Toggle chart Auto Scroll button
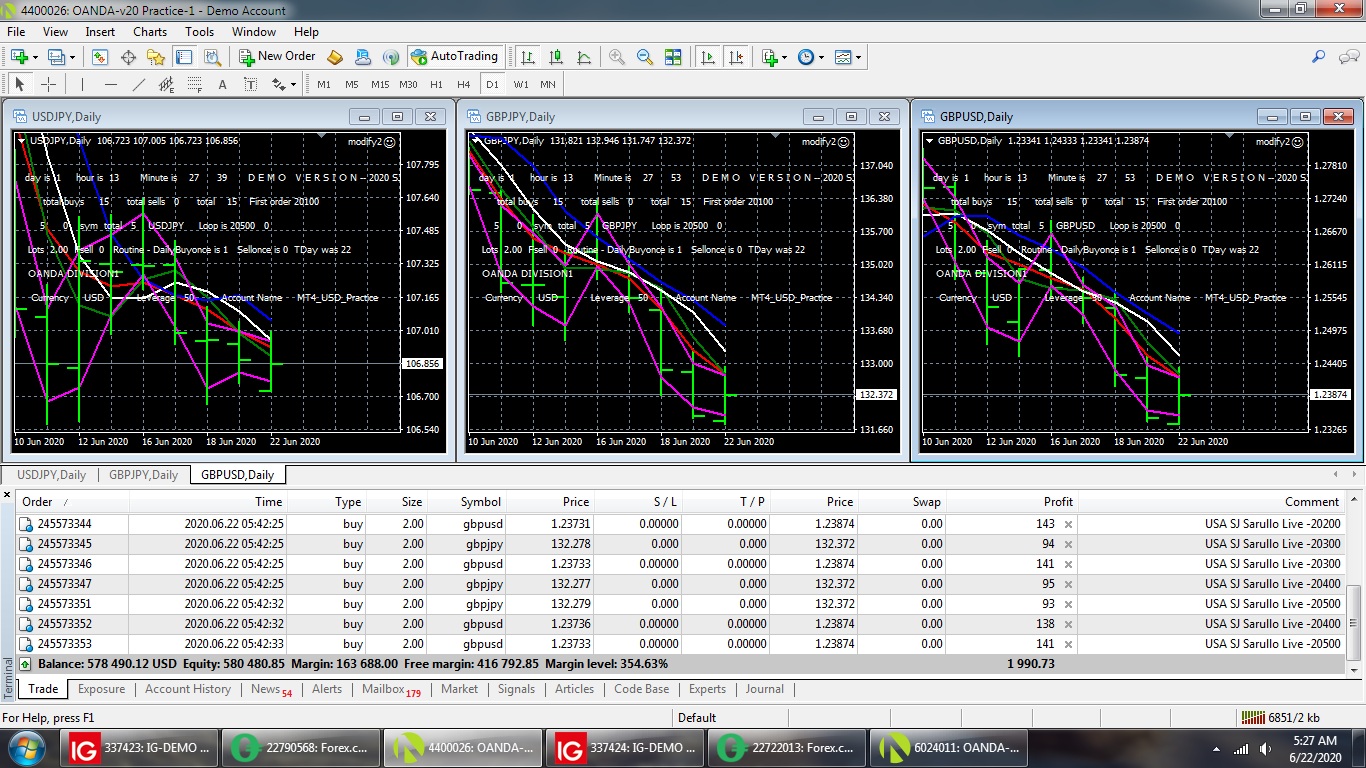The image size is (1366, 768). tap(708, 57)
